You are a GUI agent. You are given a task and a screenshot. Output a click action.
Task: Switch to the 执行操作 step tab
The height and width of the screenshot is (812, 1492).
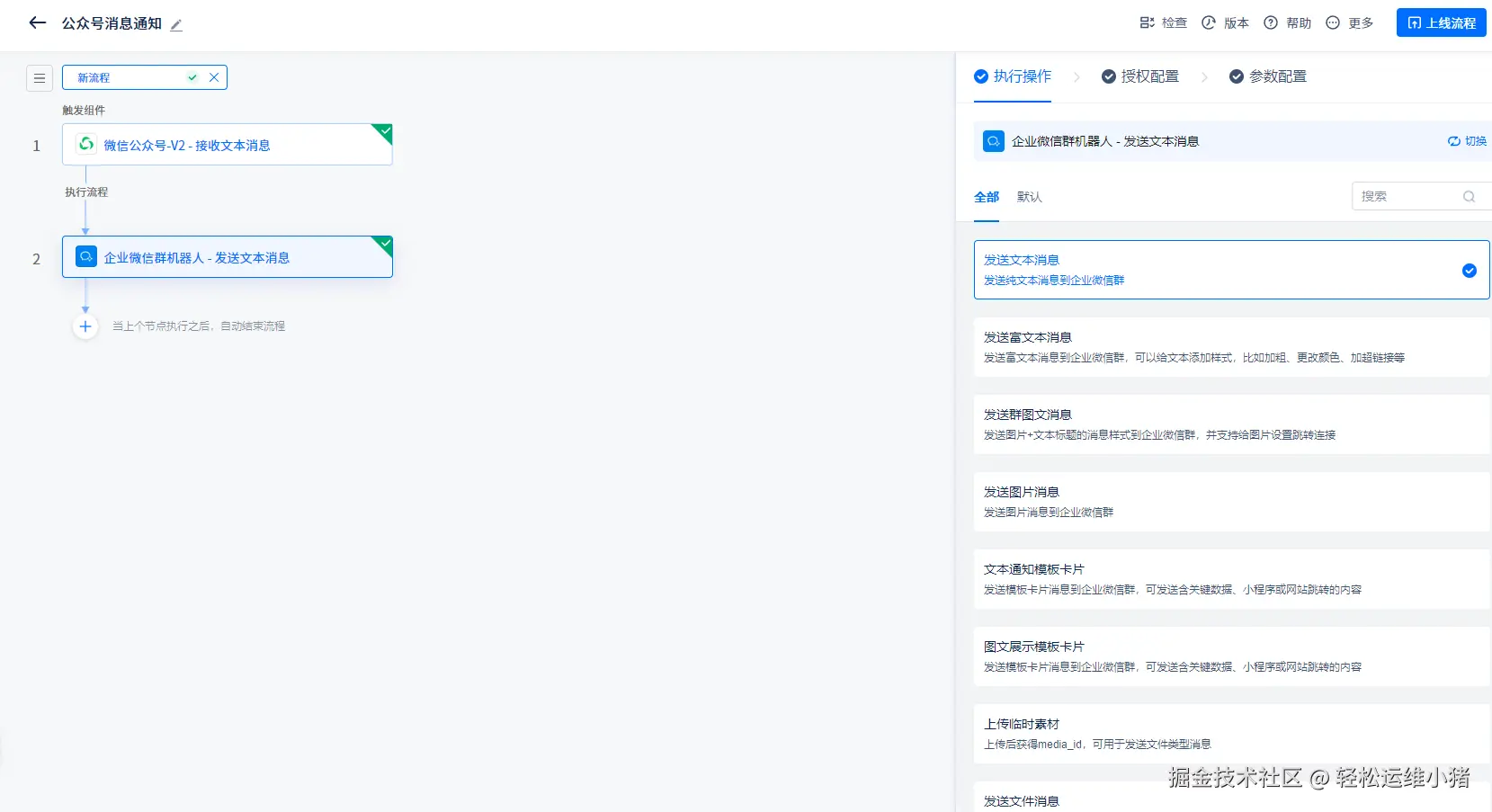click(x=1013, y=76)
